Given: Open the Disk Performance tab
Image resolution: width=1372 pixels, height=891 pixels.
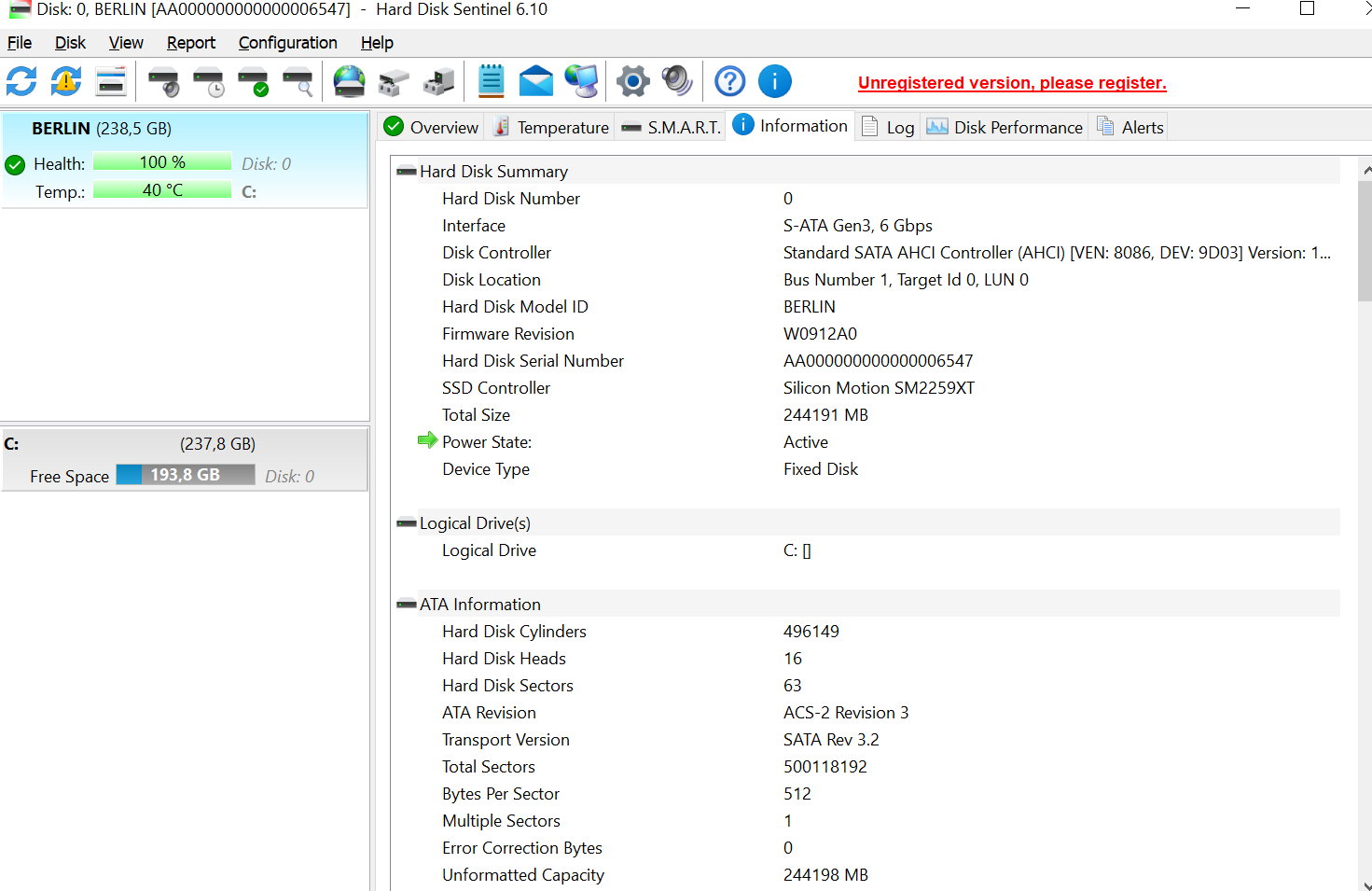Looking at the screenshot, I should pos(1005,127).
